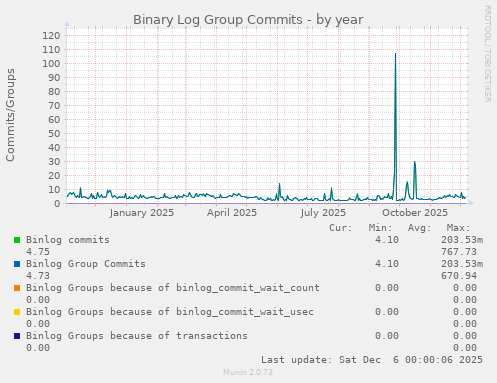Click 'Binlog Groups because of transactions' label
Screen dimensions: 497x383
tap(137, 336)
